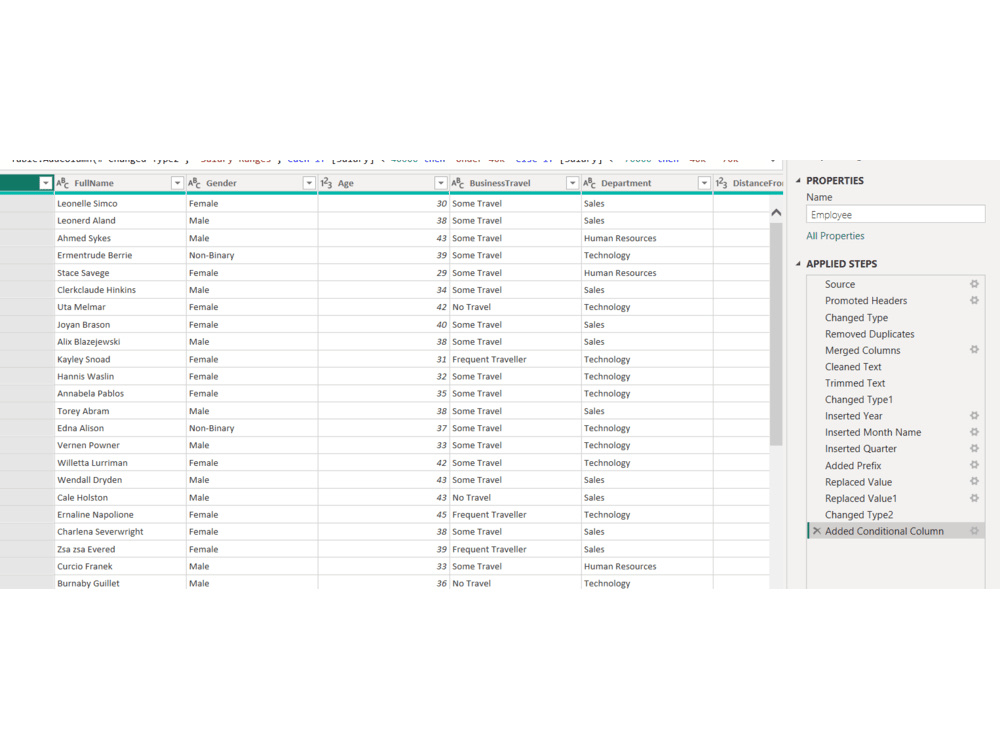Screen dimensions: 1000x750
Task: Select the Inserted Quarter applied step
Action: coord(860,448)
